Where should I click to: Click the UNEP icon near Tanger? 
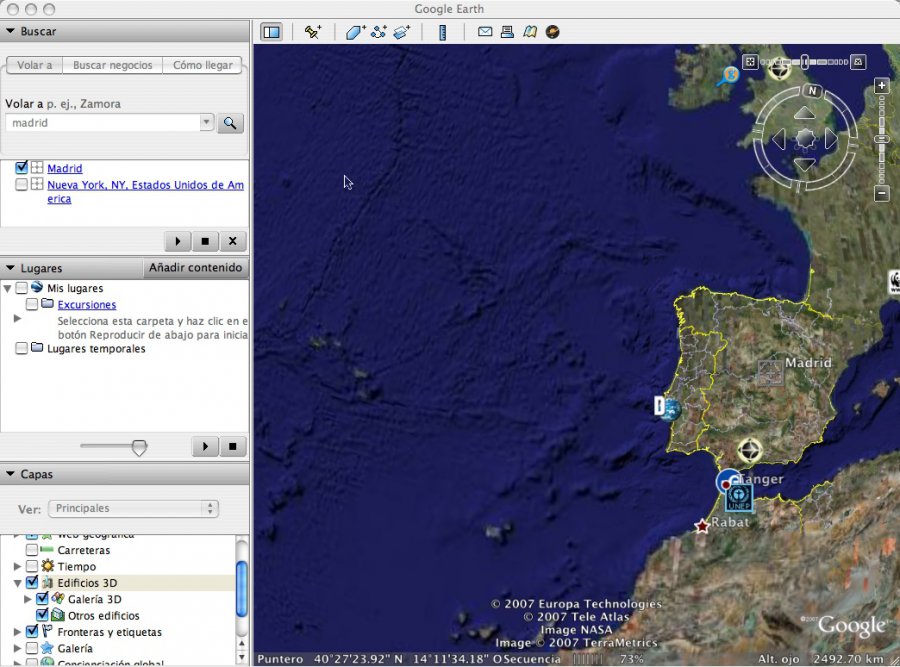click(x=739, y=498)
